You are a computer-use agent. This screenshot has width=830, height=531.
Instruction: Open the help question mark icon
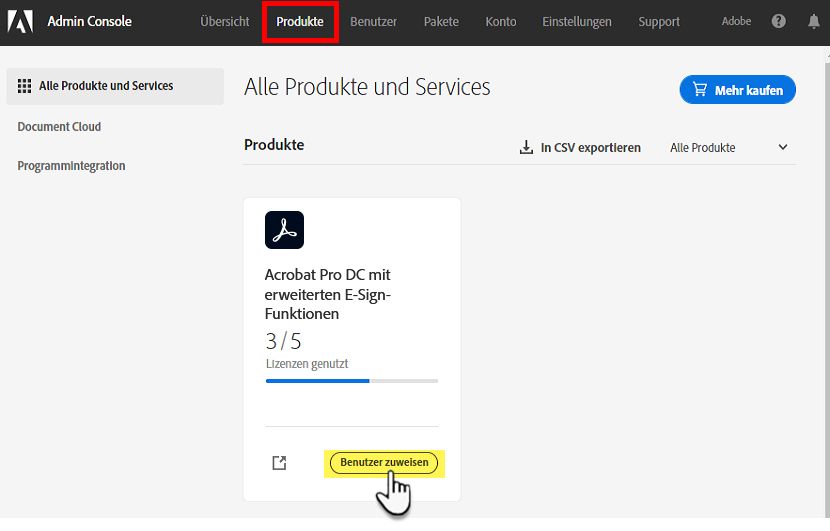click(x=778, y=21)
